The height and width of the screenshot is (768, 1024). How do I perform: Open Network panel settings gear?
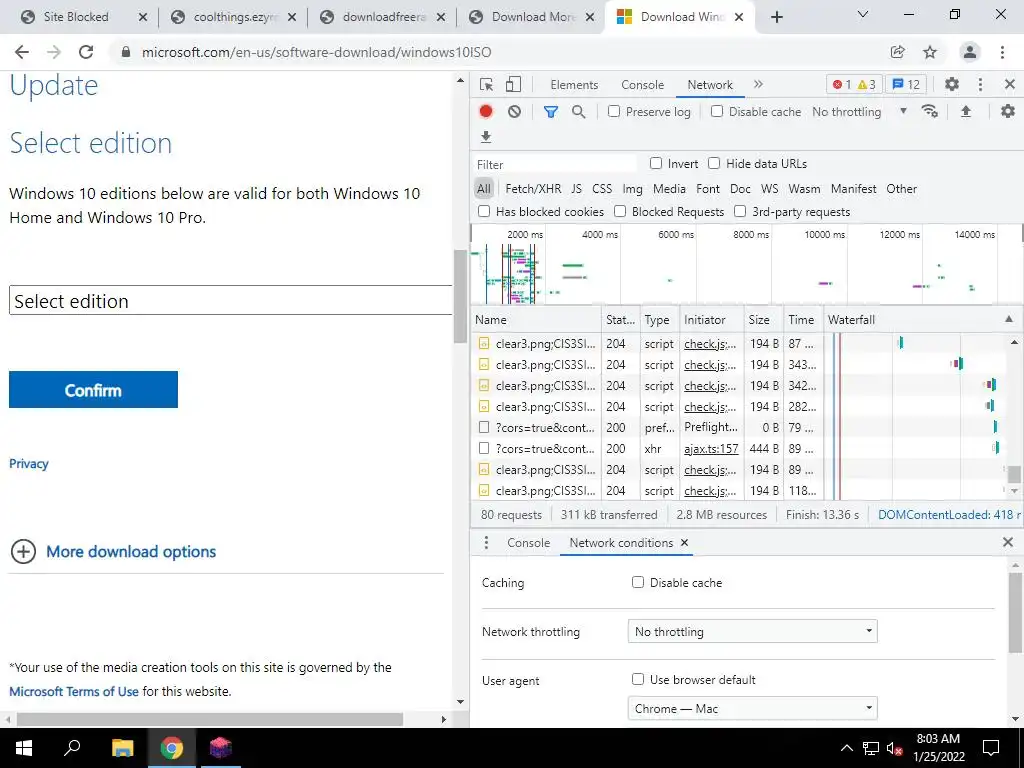[x=1008, y=112]
